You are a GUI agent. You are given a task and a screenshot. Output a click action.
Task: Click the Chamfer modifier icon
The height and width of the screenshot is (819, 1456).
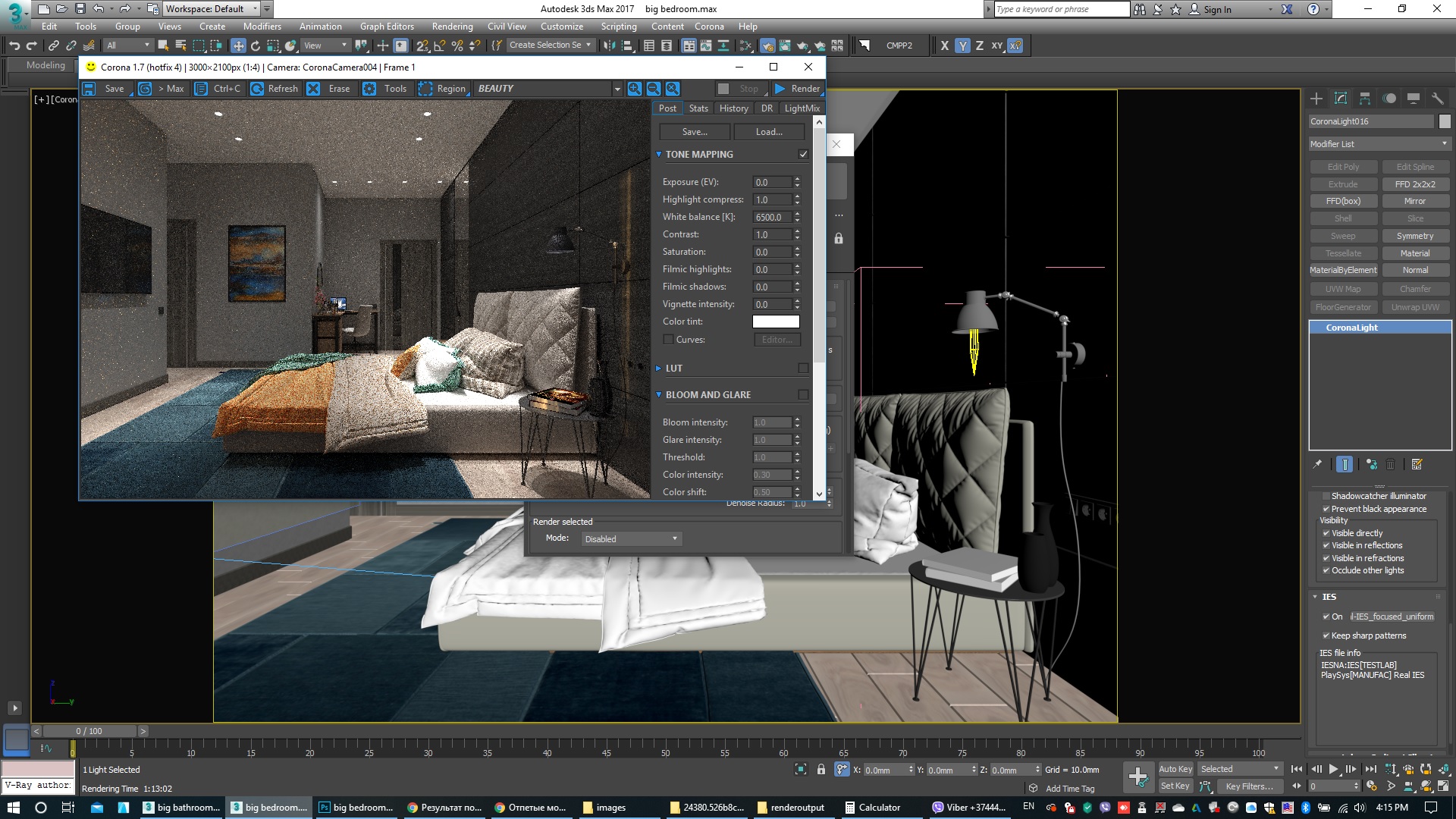(x=1413, y=289)
